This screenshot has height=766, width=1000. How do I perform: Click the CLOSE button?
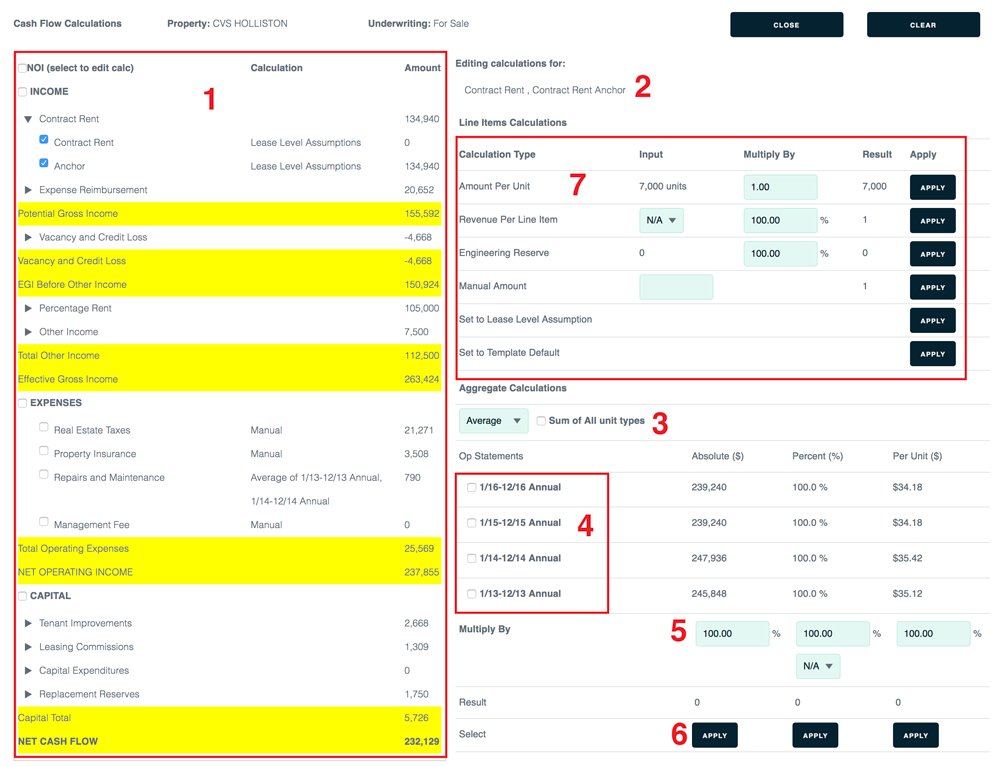(786, 25)
